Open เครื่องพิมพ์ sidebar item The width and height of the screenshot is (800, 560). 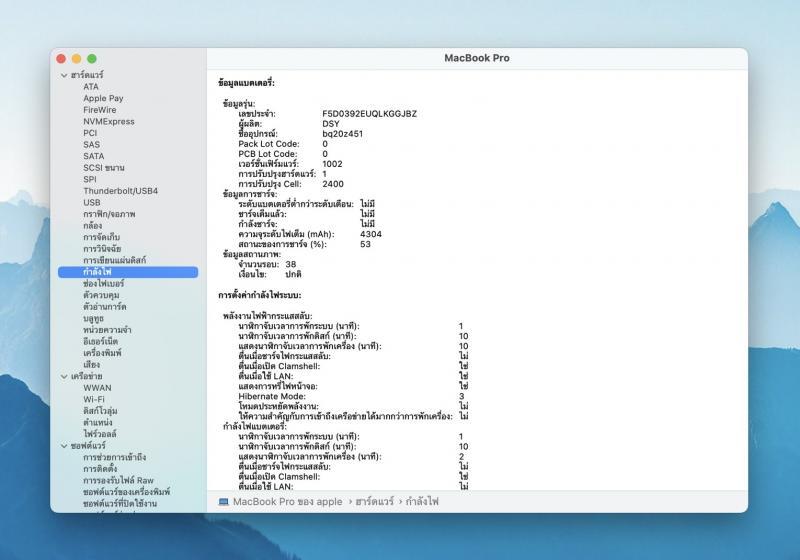102,353
